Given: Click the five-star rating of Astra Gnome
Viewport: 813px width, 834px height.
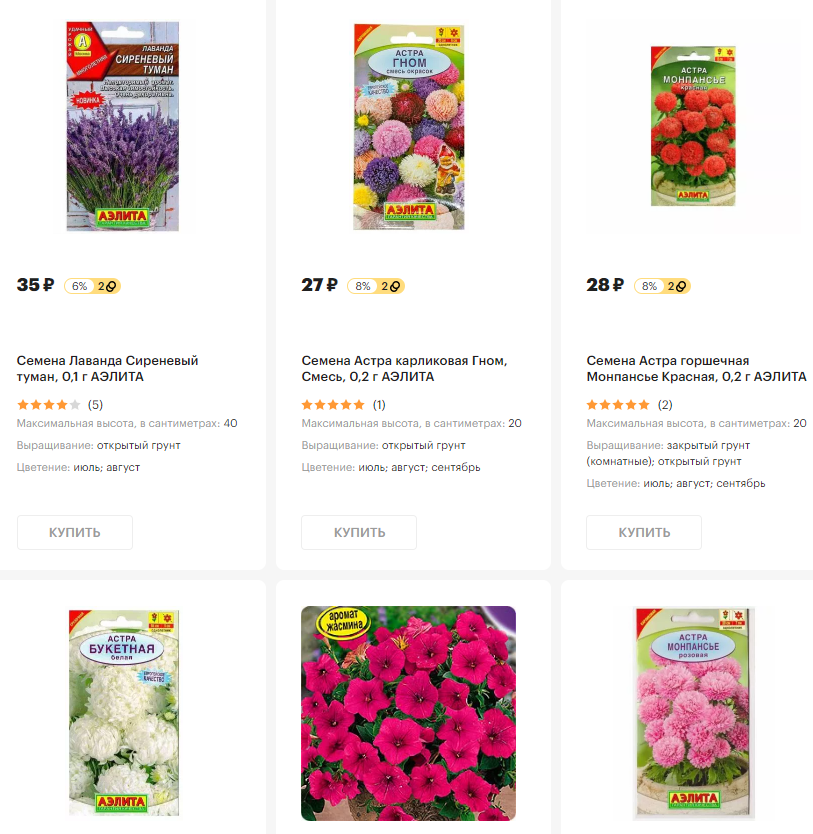Looking at the screenshot, I should pos(333,405).
